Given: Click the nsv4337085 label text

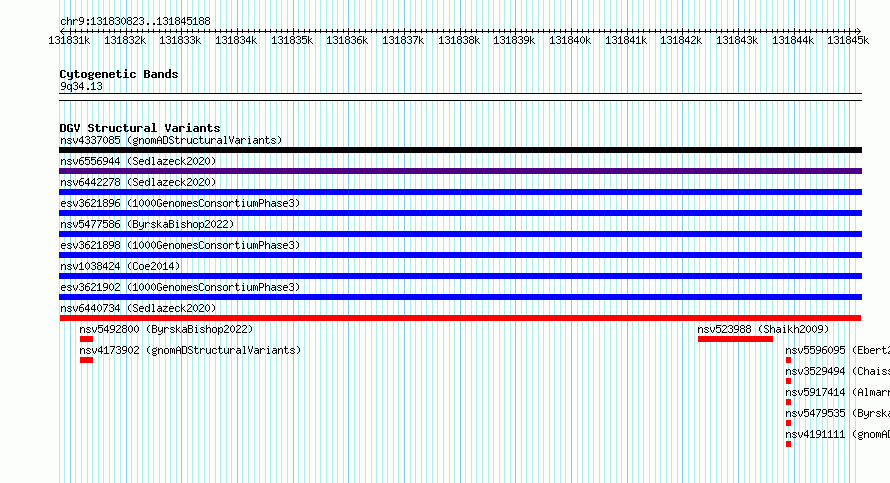Looking at the screenshot, I should click(x=171, y=140).
